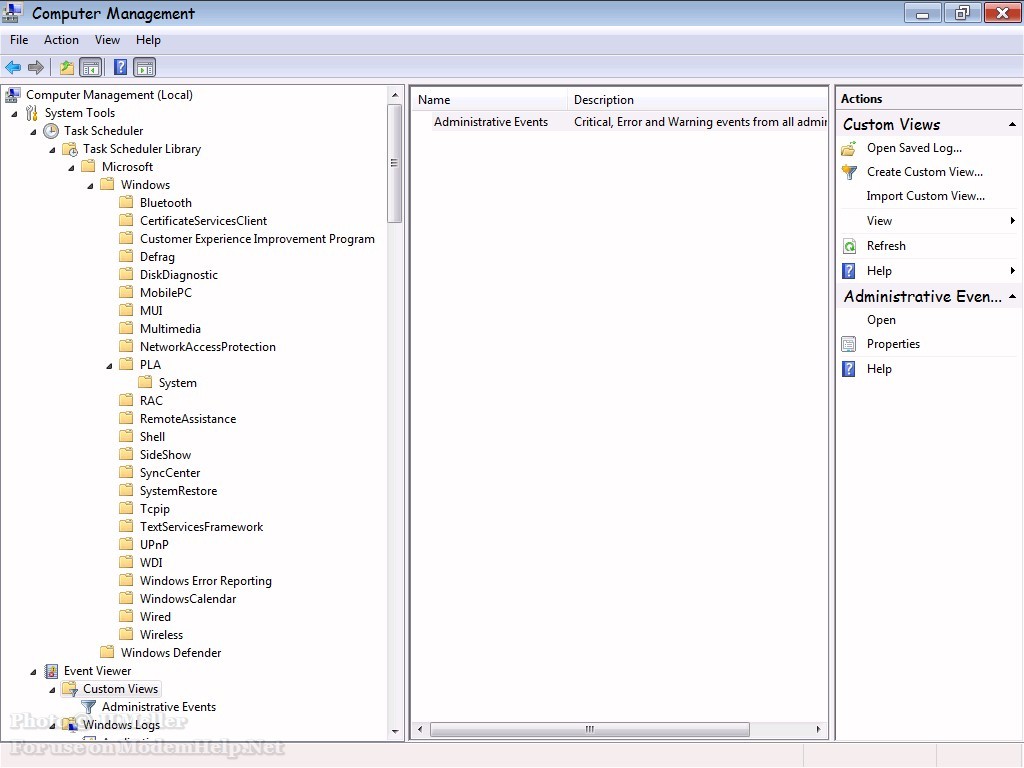Image resolution: width=1024 pixels, height=768 pixels.
Task: Click the Back arrow toolbar icon
Action: 13,67
